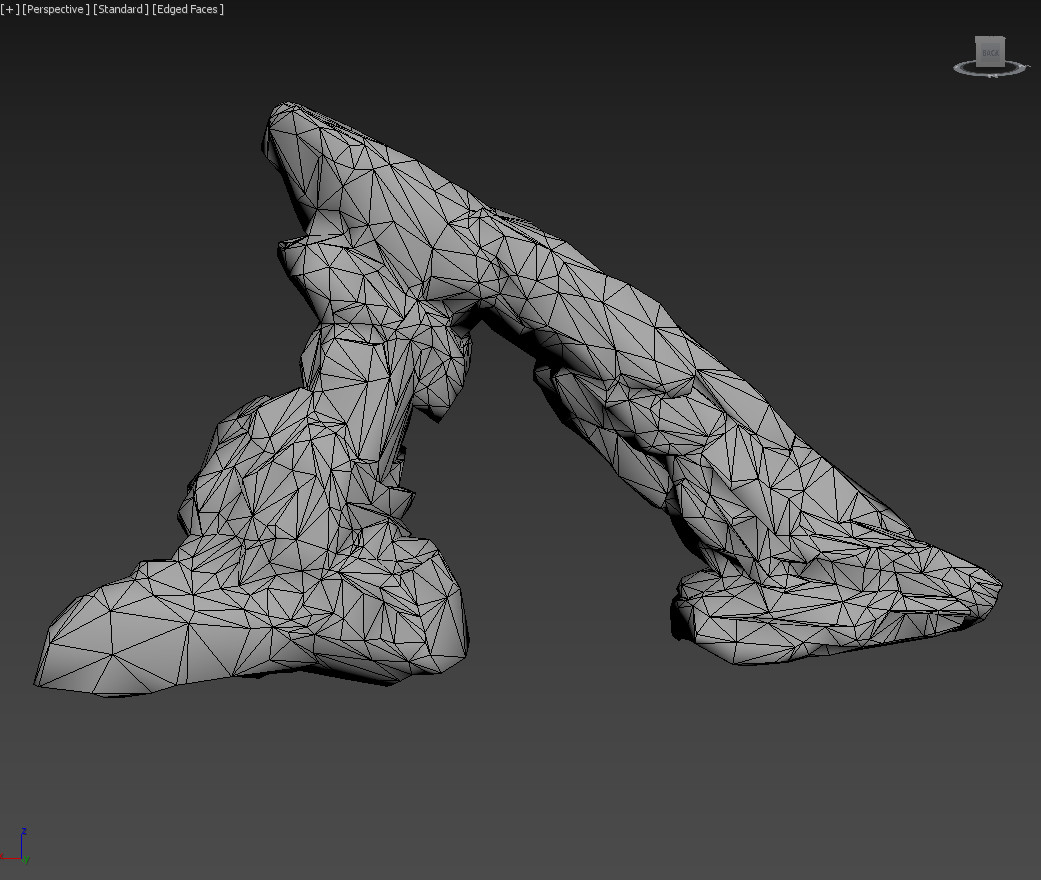This screenshot has width=1041, height=880.
Task: Toggle Edged Faces display via viewport label
Action: coord(186,9)
